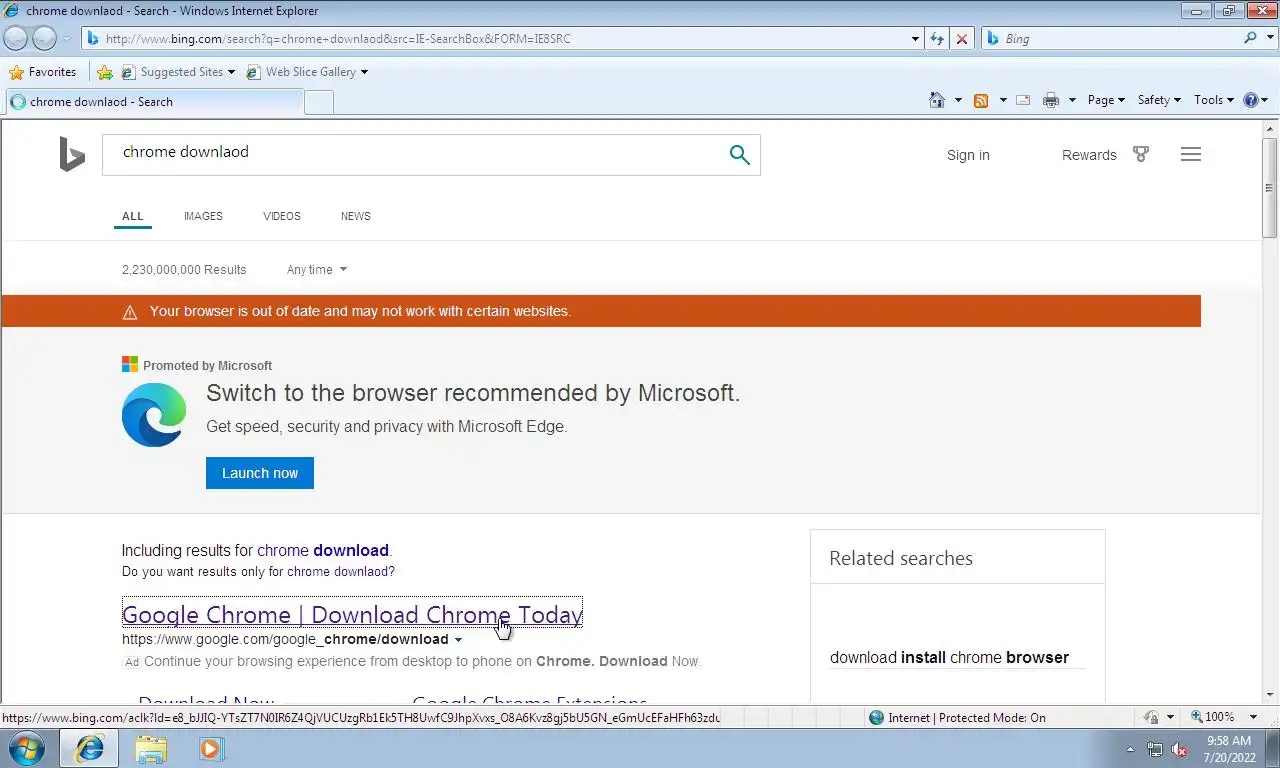Click Internet Explorer taskbar icon
The height and width of the screenshot is (768, 1280).
pyautogui.click(x=90, y=748)
